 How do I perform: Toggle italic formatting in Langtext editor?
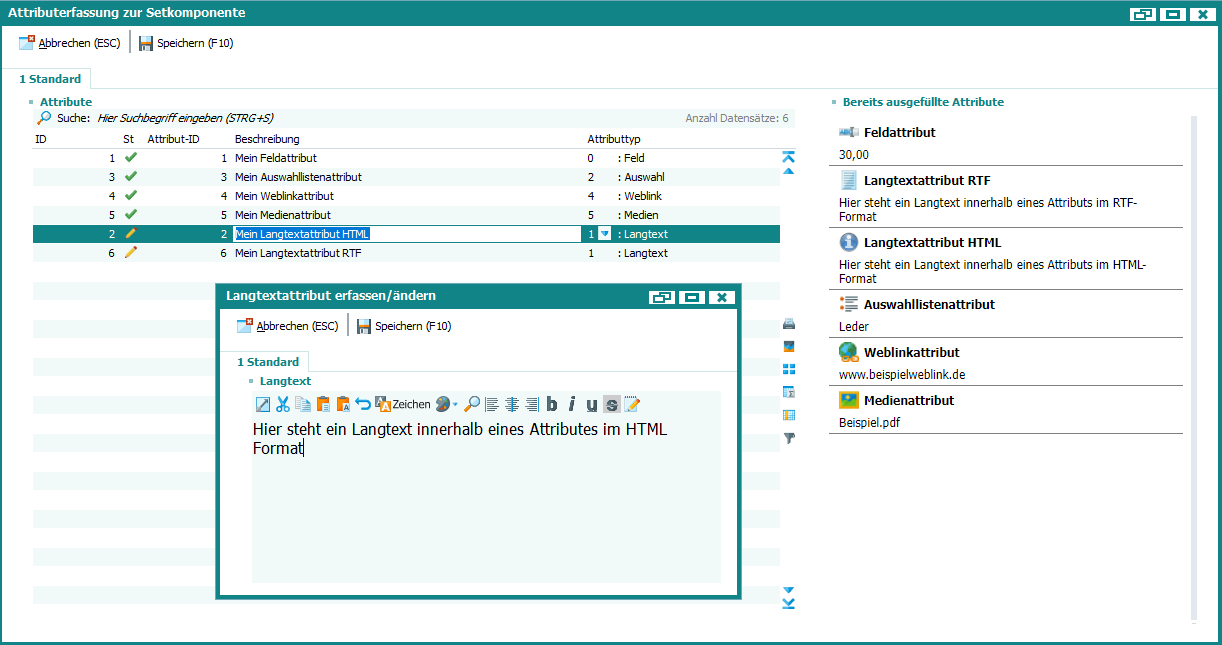(x=572, y=405)
